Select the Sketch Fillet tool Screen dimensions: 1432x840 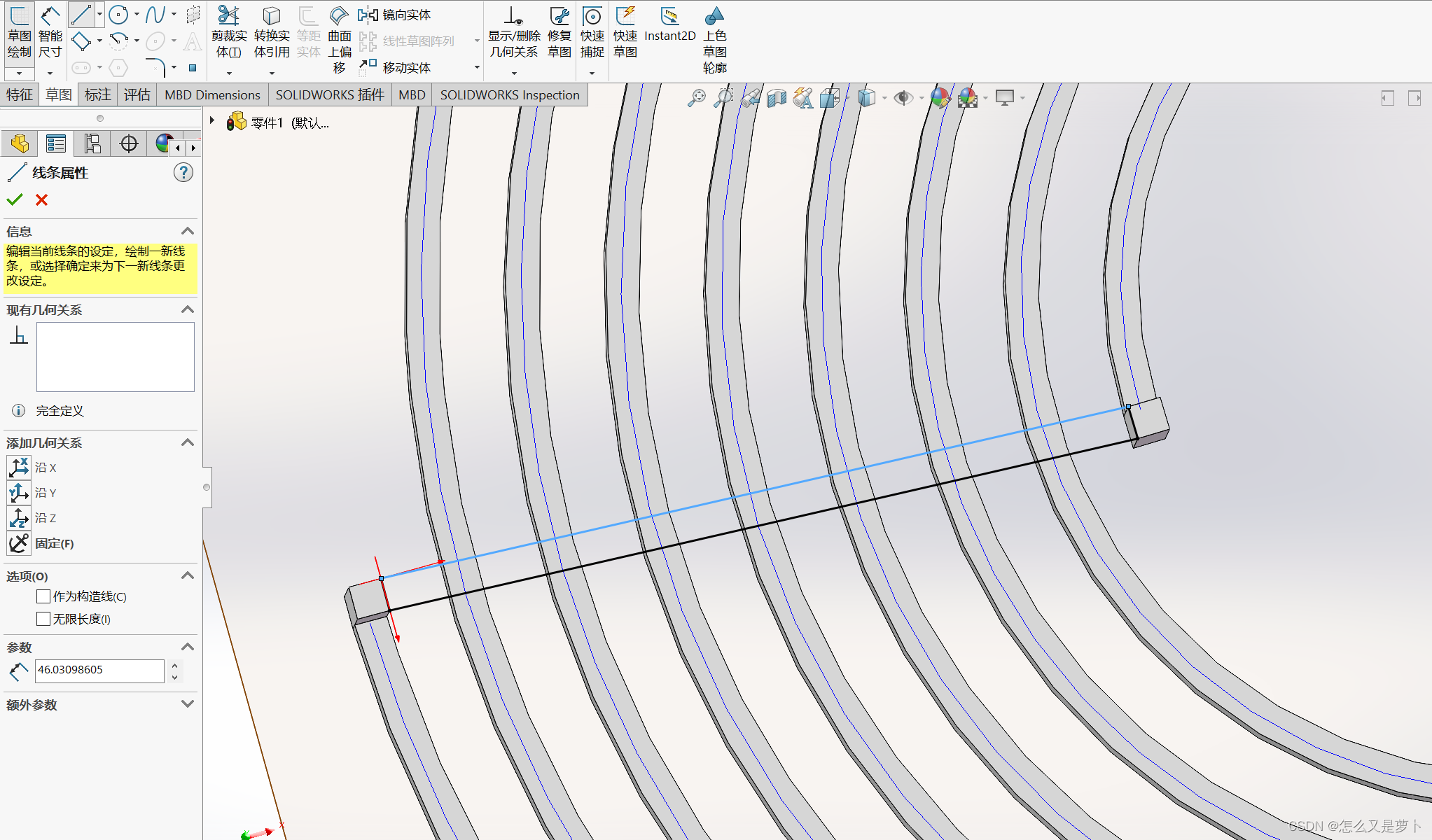pyautogui.click(x=155, y=67)
